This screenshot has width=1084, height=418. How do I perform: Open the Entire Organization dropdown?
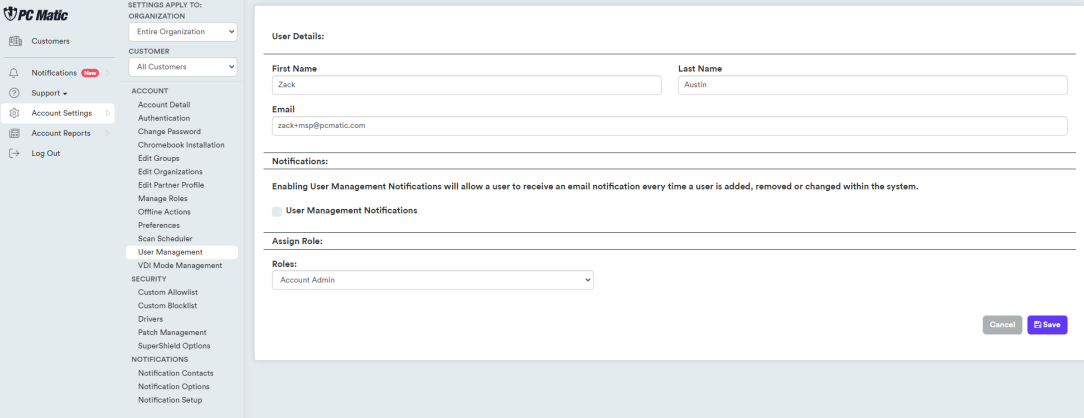(182, 32)
